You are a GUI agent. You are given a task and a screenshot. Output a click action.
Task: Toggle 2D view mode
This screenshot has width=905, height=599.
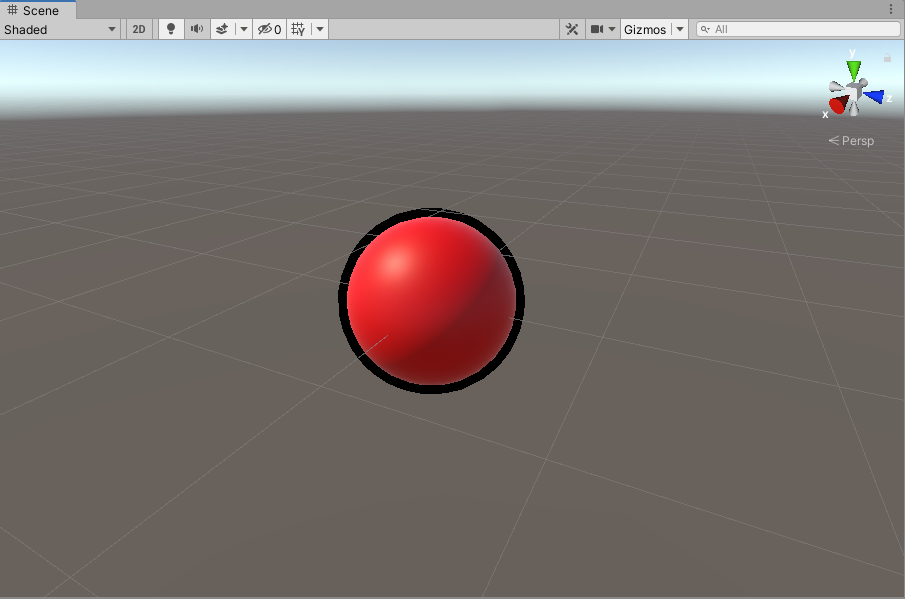139,29
